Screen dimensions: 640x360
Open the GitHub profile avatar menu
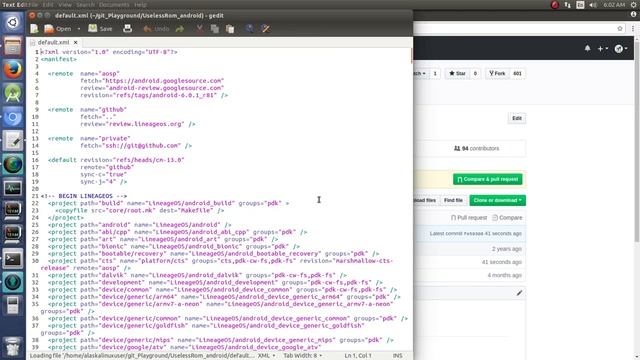point(621,49)
